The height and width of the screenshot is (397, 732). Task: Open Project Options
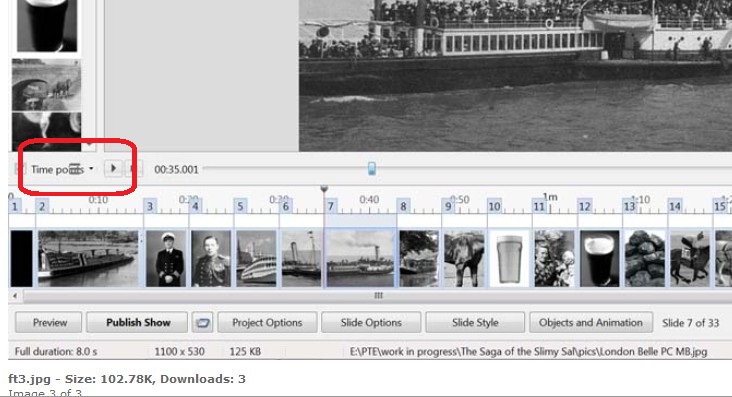click(x=267, y=322)
